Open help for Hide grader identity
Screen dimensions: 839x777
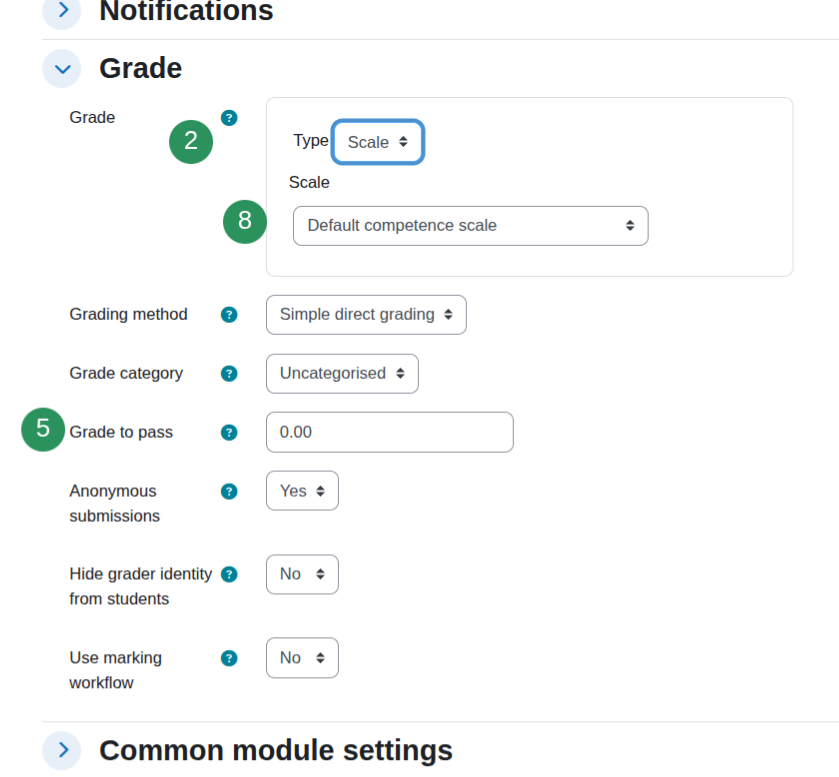point(229,574)
